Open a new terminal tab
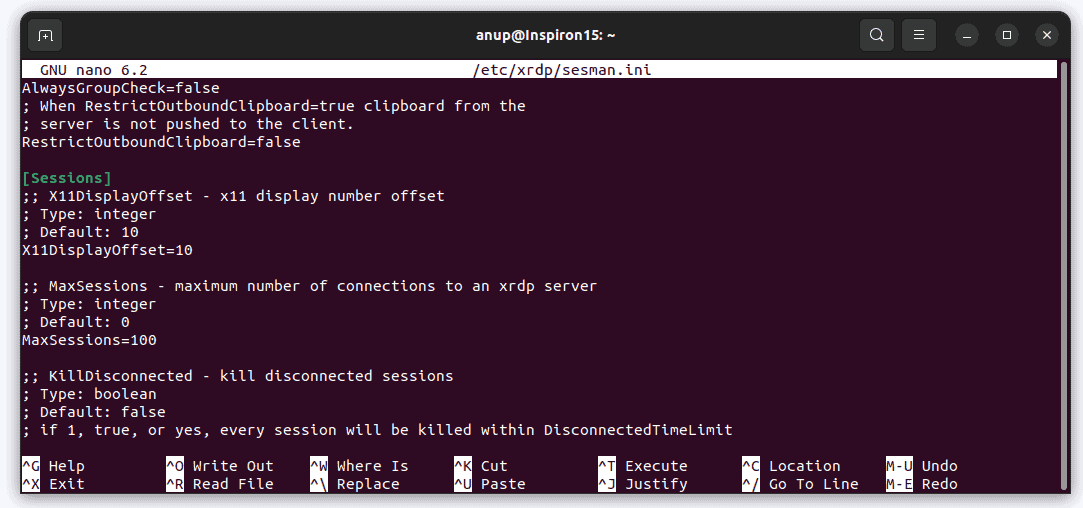This screenshot has width=1083, height=508. (45, 35)
